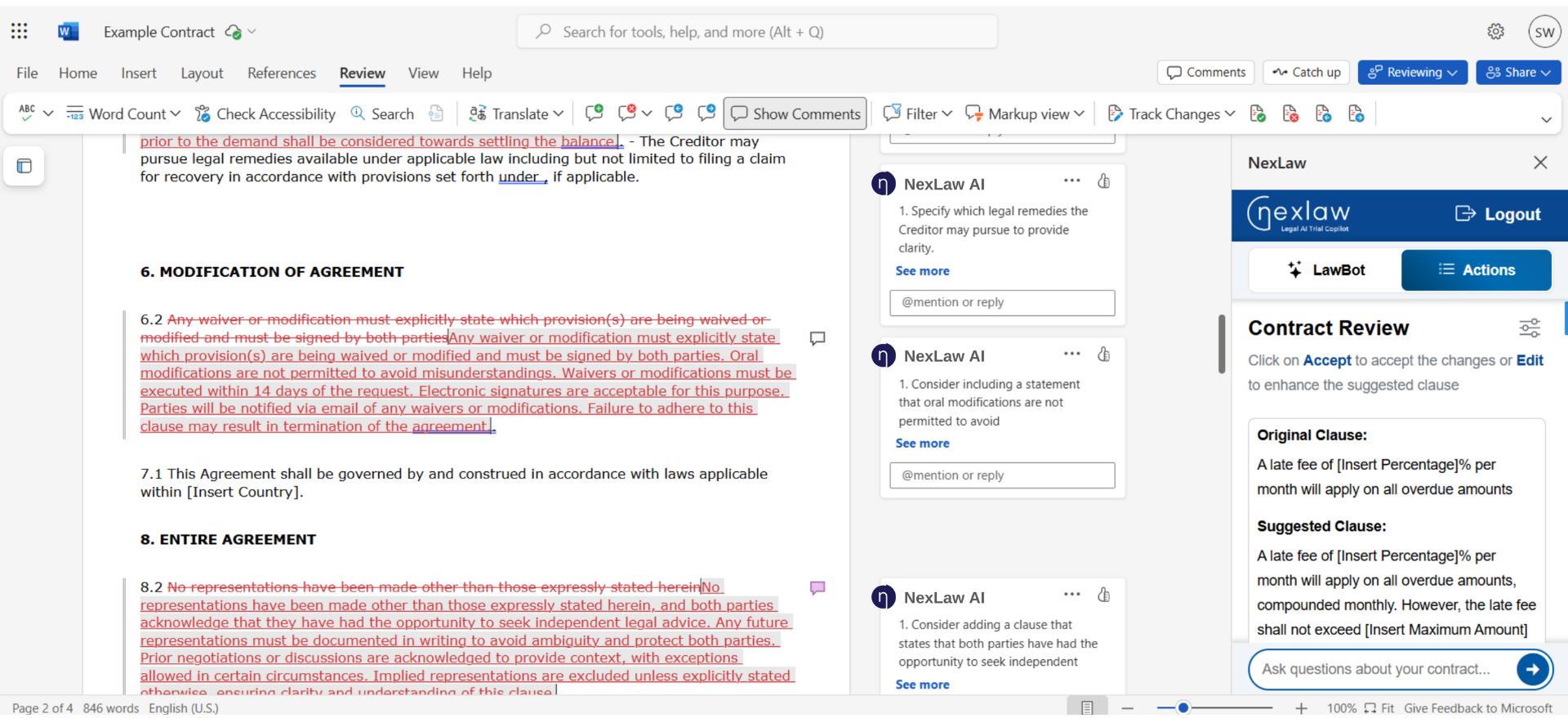The width and height of the screenshot is (1568, 718).
Task: Click the Delete Comment icon in ribbon
Action: pyautogui.click(x=627, y=114)
